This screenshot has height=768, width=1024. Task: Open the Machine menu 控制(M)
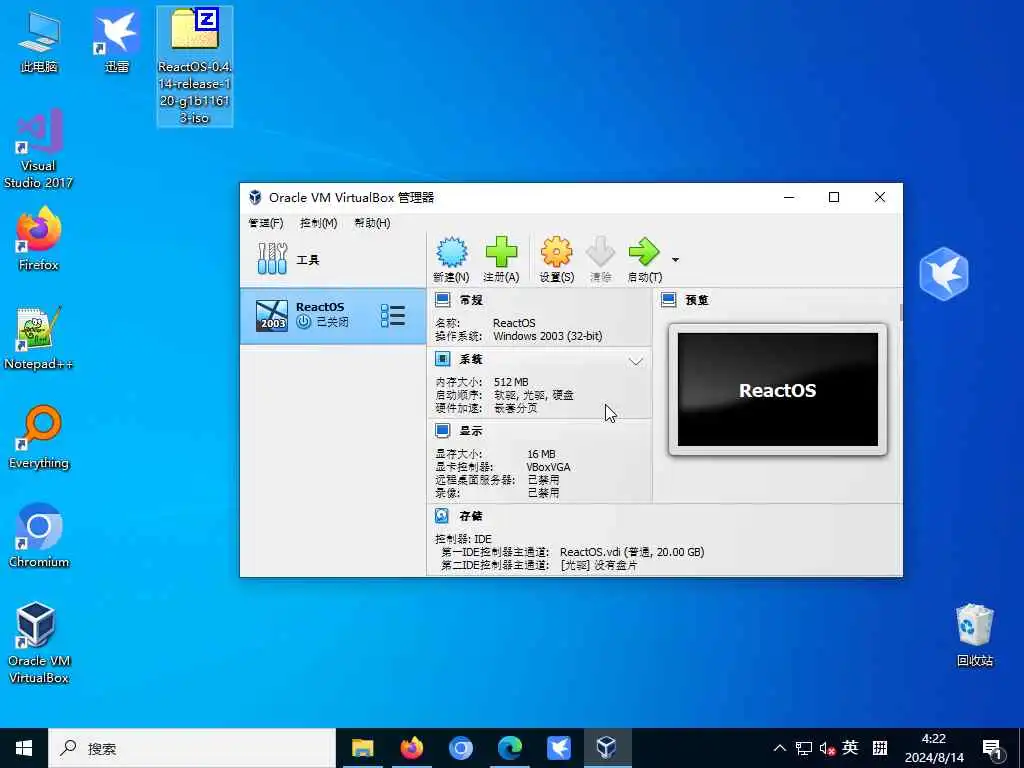[x=318, y=223]
